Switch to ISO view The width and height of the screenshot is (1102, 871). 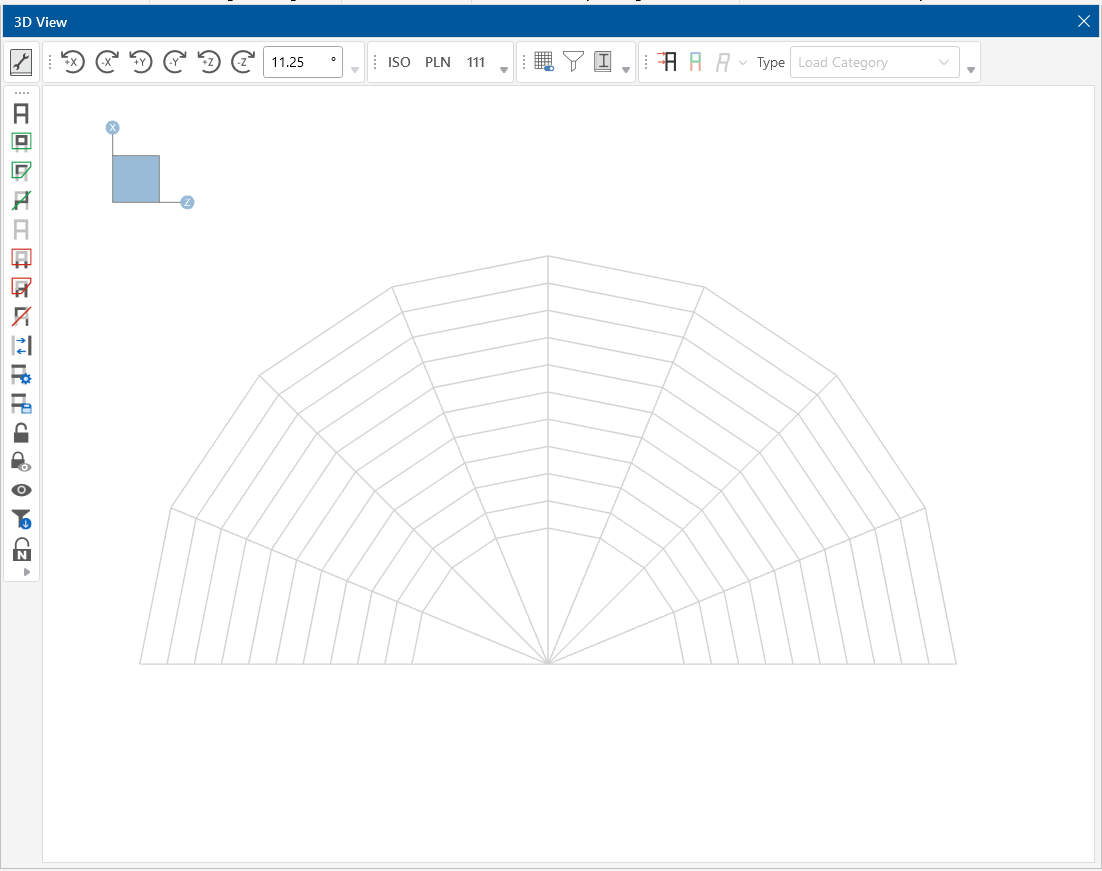399,62
